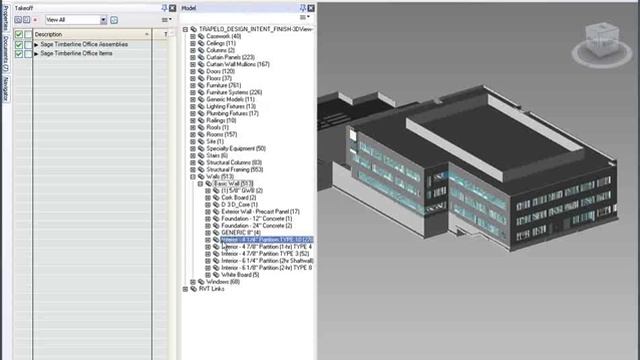Viewport: 640px width, 360px height.
Task: Click second toolbar icon in Takeoff panel
Action: click(x=26, y=20)
